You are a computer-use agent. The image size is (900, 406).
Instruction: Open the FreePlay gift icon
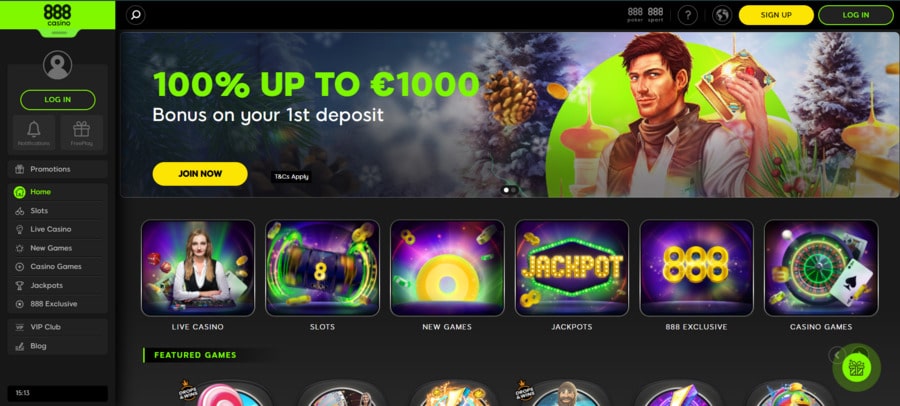pyautogui.click(x=82, y=133)
